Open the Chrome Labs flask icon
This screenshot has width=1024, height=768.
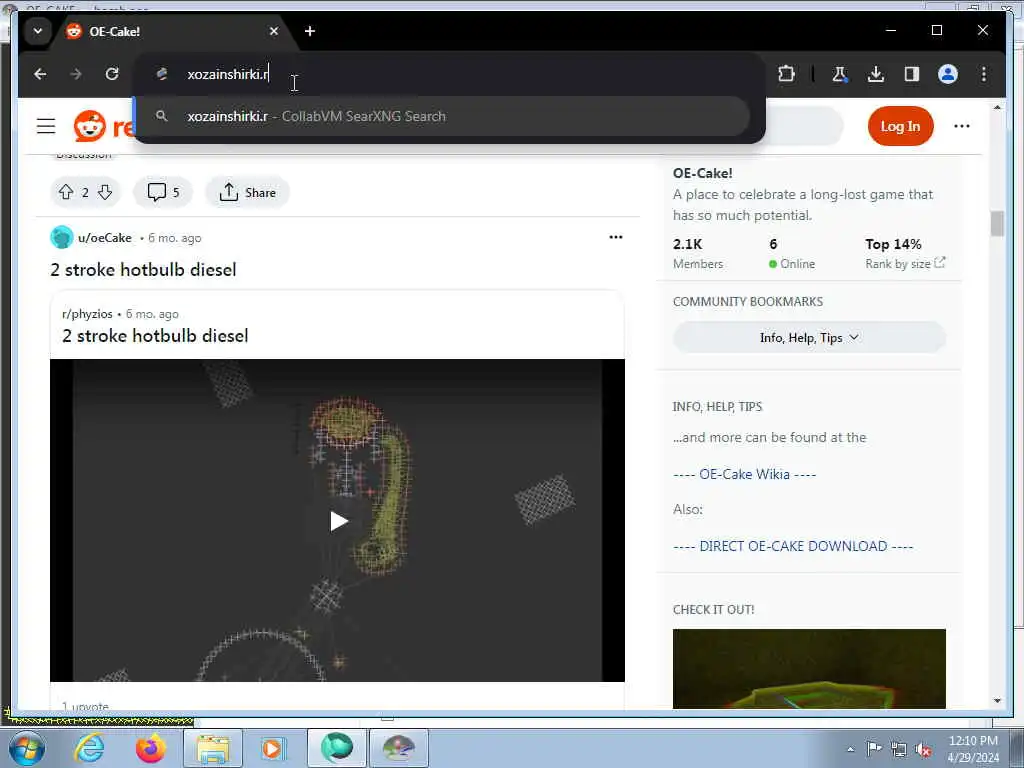840,74
